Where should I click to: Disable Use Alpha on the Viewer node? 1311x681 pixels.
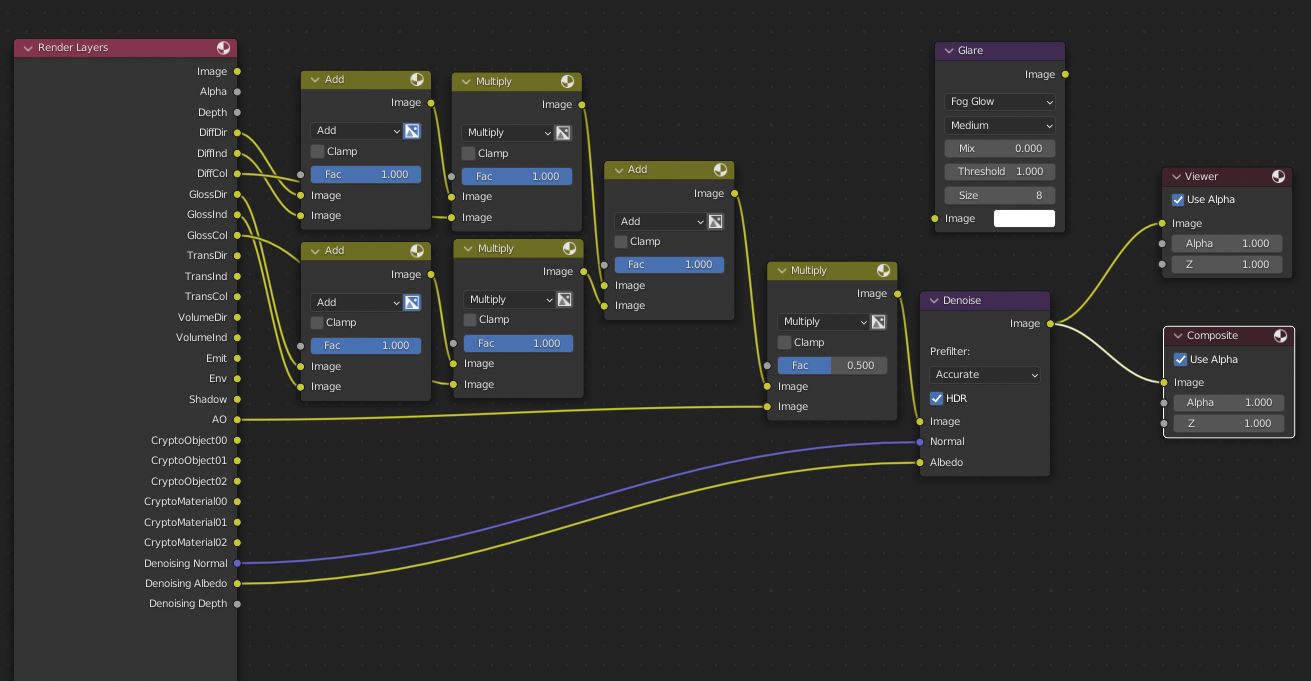point(1178,200)
